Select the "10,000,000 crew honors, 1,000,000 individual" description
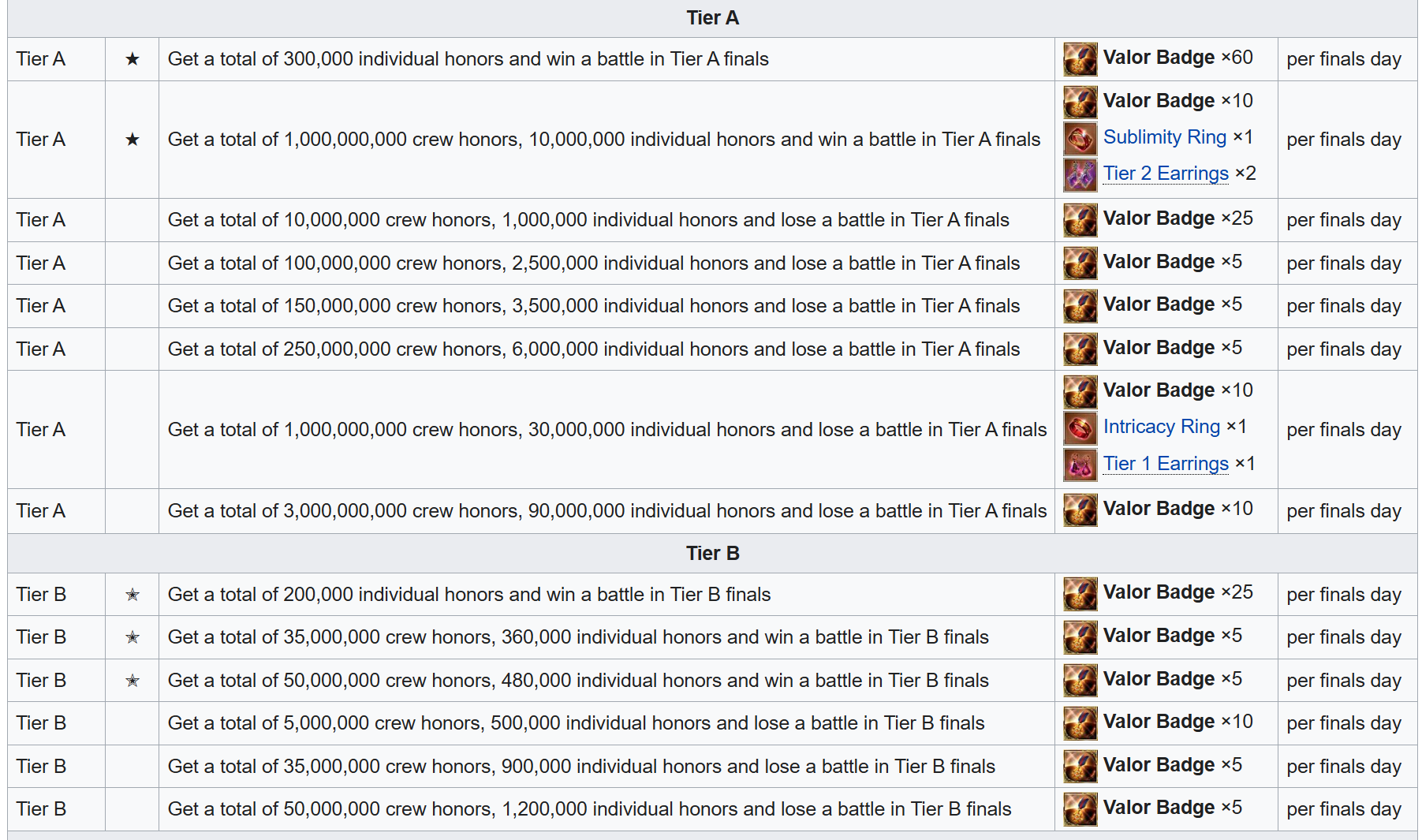1422x840 pixels. [x=588, y=220]
